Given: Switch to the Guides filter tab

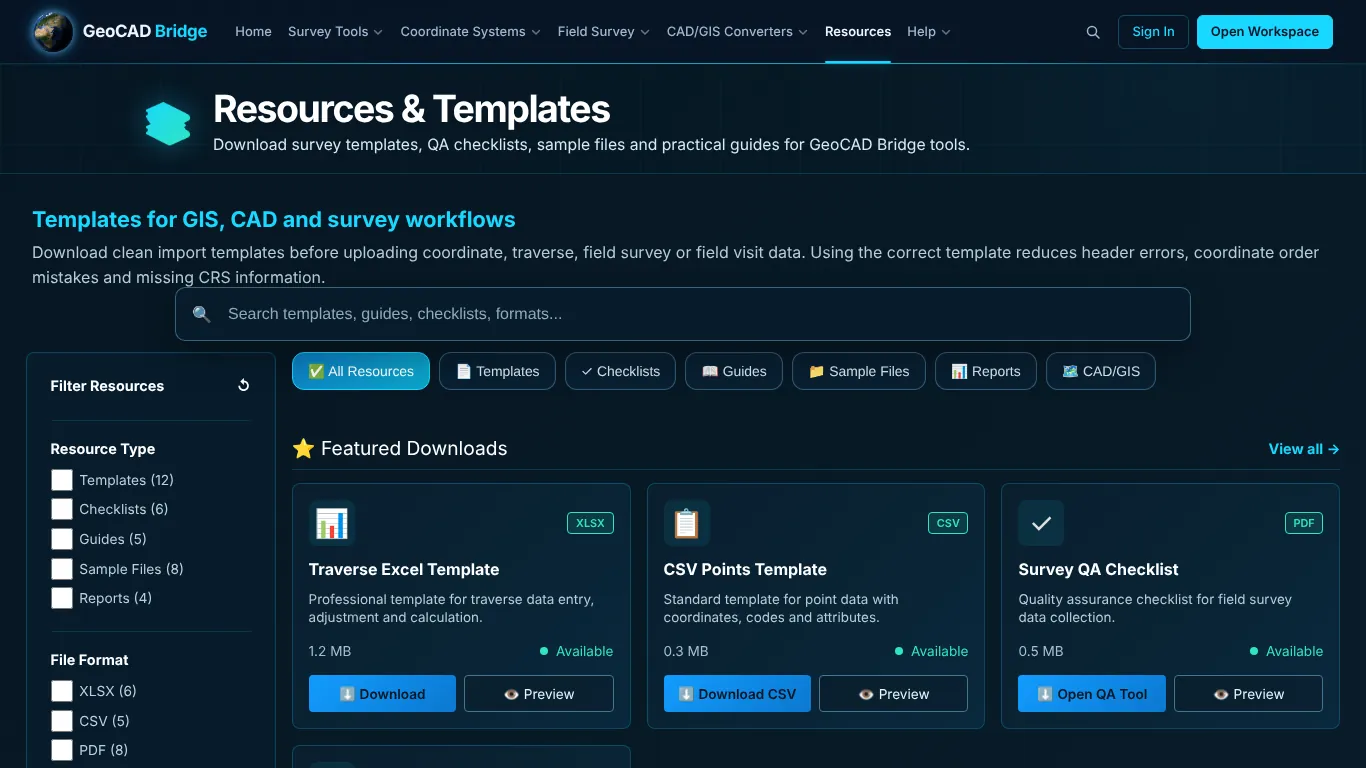Looking at the screenshot, I should click(x=734, y=371).
